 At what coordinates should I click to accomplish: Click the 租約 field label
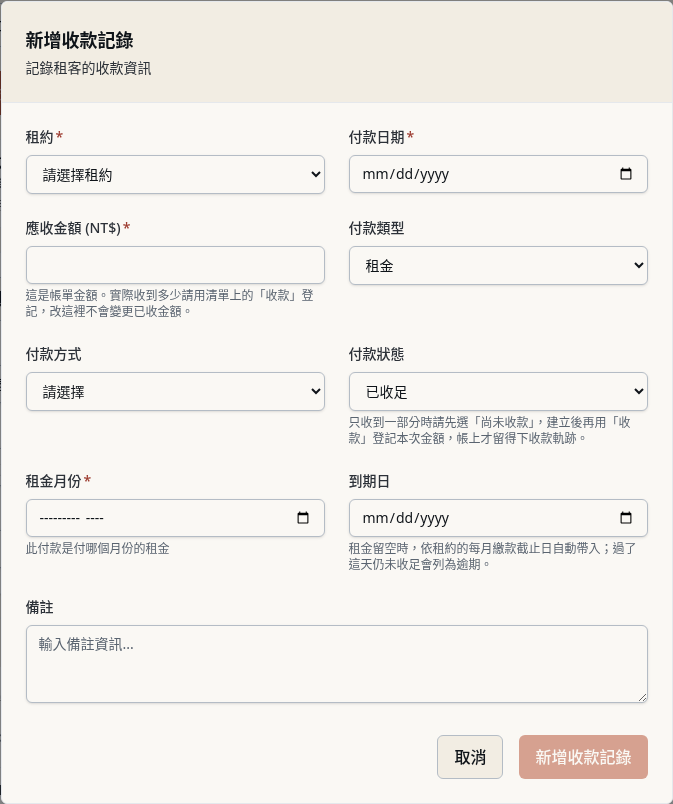39,137
